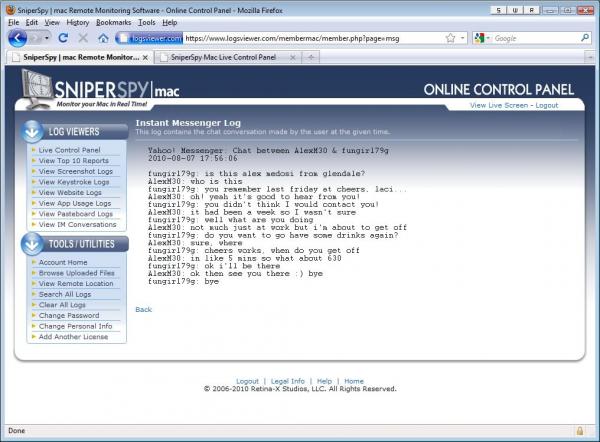Click the Done status bar text

[x=16, y=431]
